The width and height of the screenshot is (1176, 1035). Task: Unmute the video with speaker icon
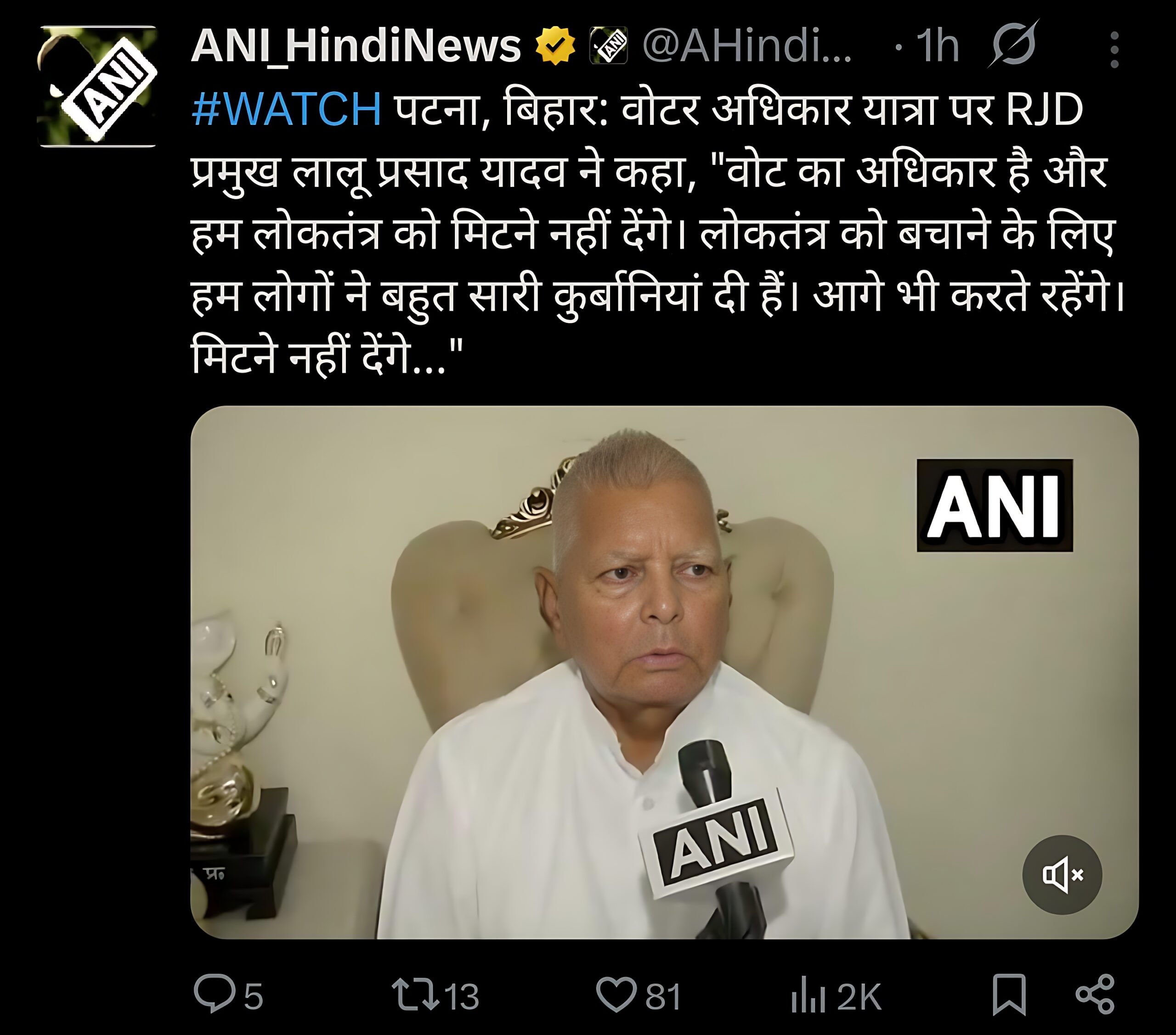pyautogui.click(x=1062, y=875)
